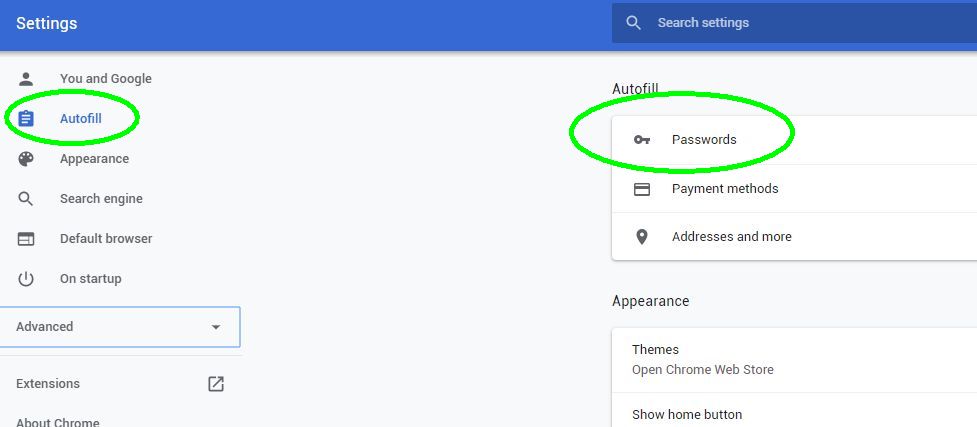Open the Passwords row
977x427 pixels.
pos(794,140)
